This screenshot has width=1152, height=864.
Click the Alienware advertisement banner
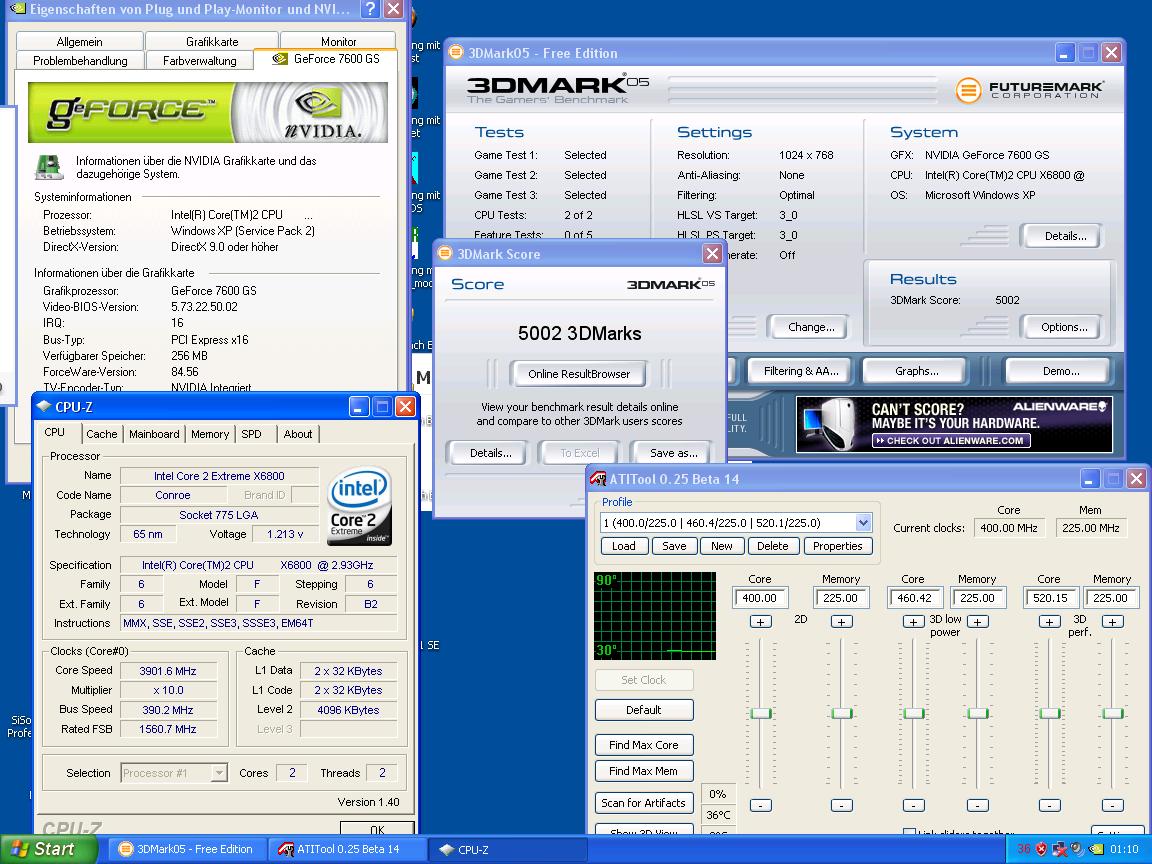[x=954, y=424]
